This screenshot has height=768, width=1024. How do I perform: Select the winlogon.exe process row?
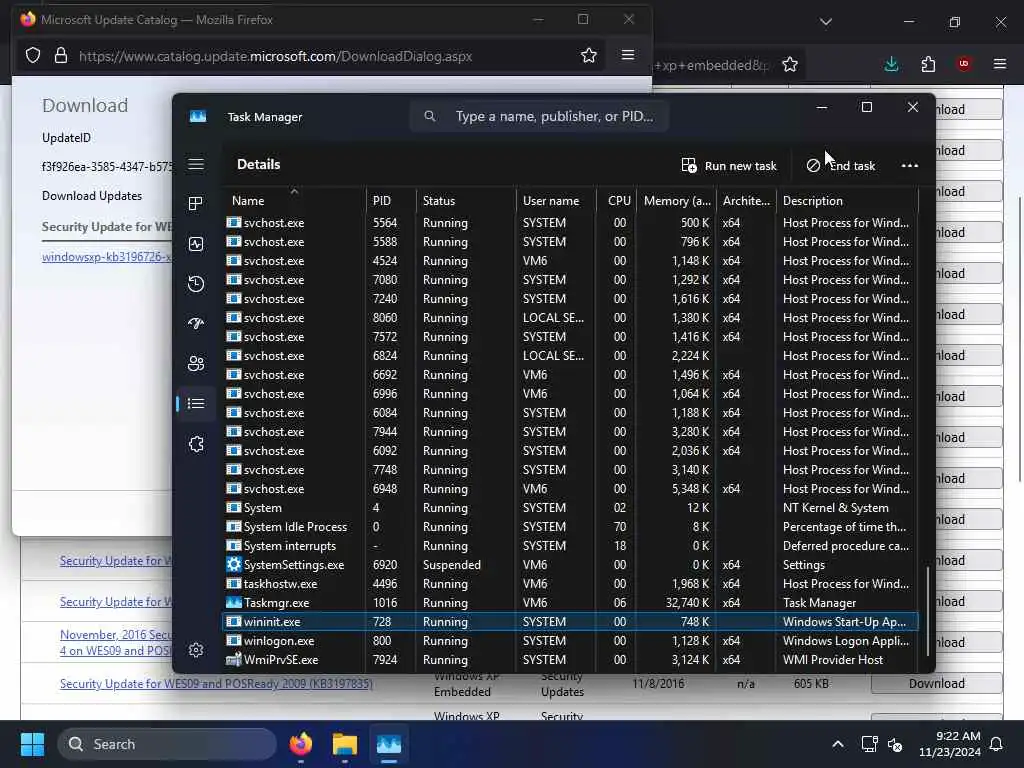point(571,641)
